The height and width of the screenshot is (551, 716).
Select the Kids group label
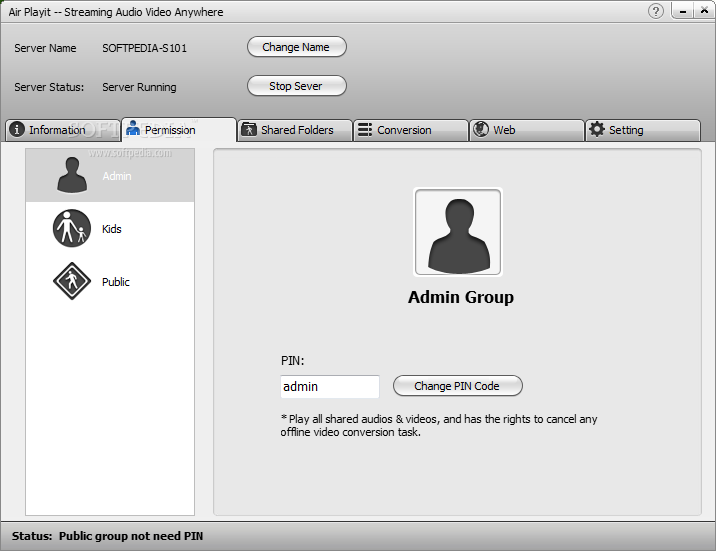[x=112, y=229]
